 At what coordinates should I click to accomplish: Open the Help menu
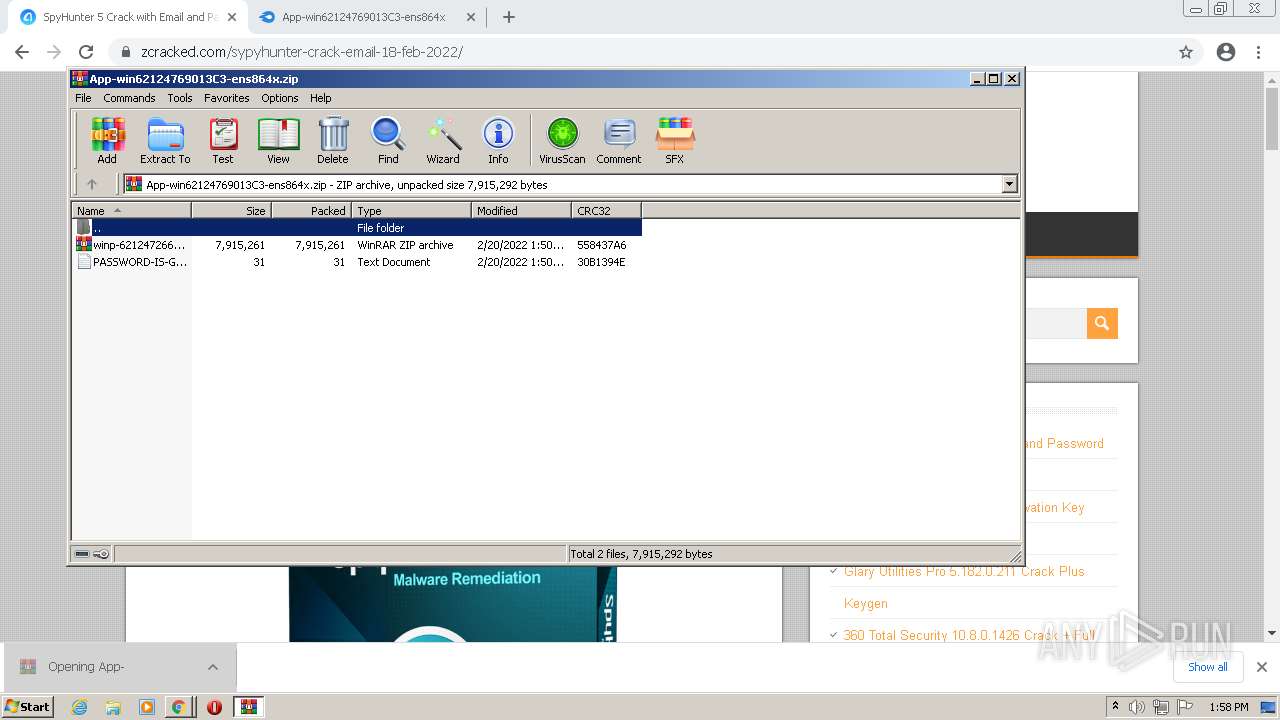coord(321,98)
